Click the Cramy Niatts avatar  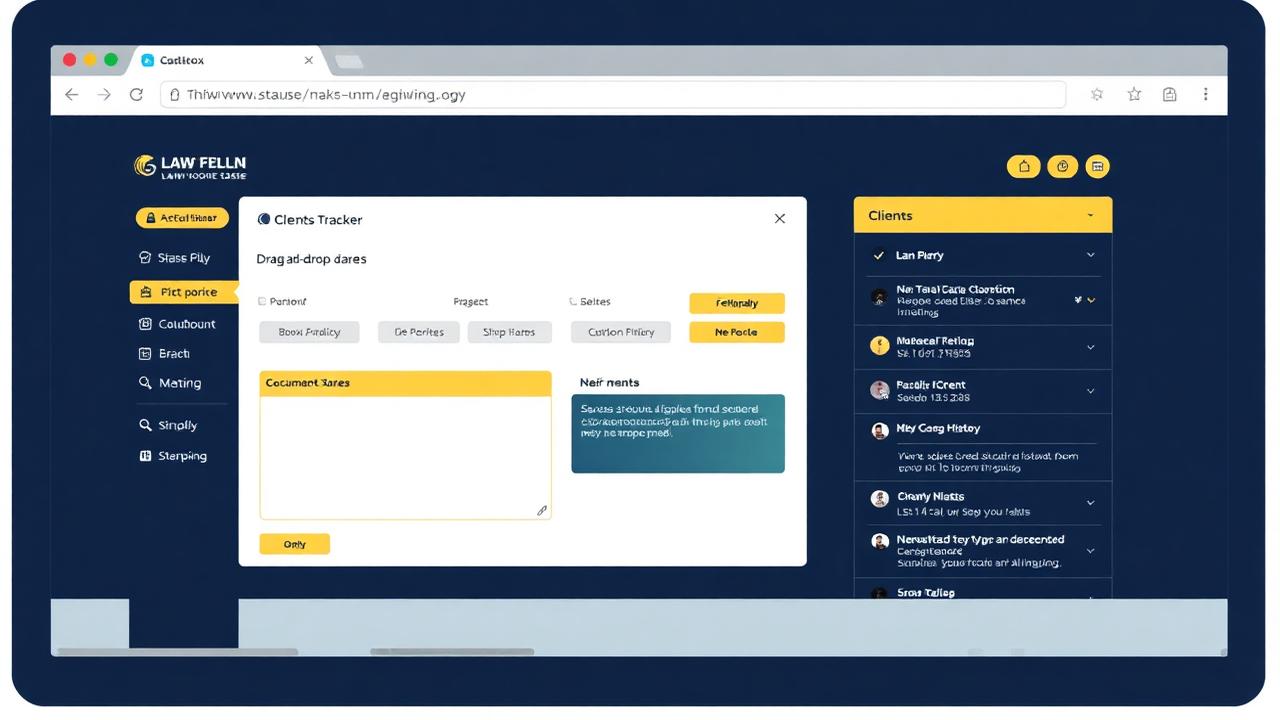(x=880, y=498)
